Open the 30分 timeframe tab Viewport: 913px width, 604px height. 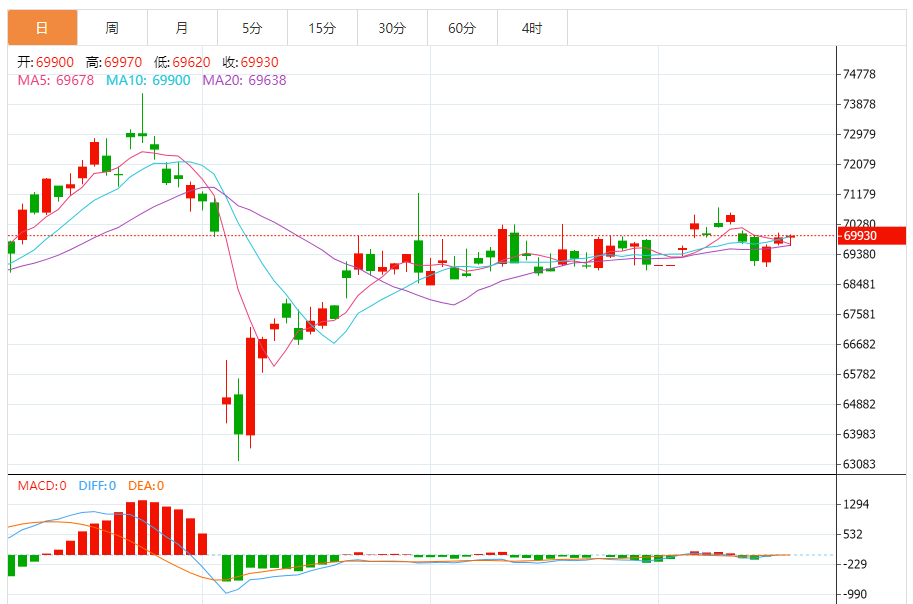click(x=392, y=27)
